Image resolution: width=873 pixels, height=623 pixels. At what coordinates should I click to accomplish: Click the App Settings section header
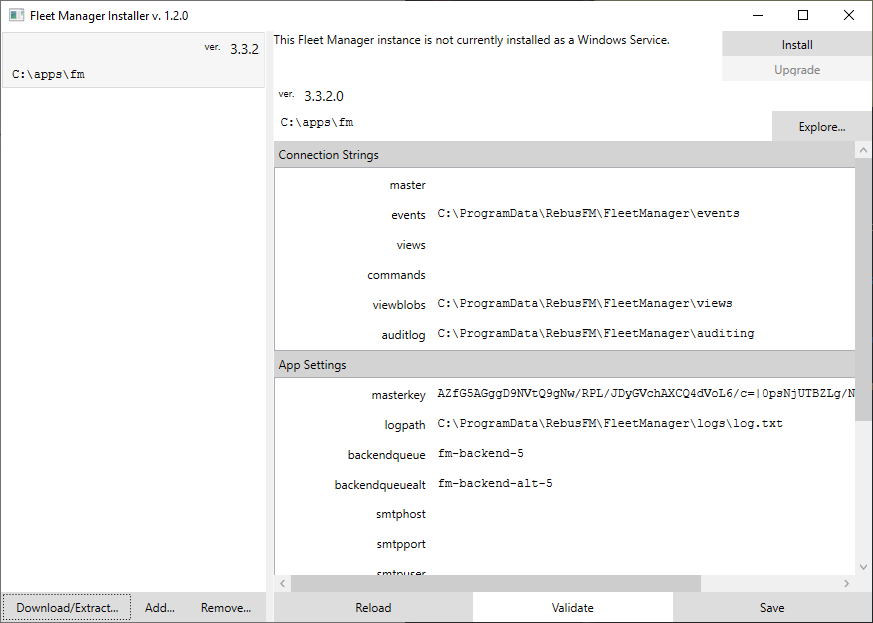pyautogui.click(x=565, y=365)
